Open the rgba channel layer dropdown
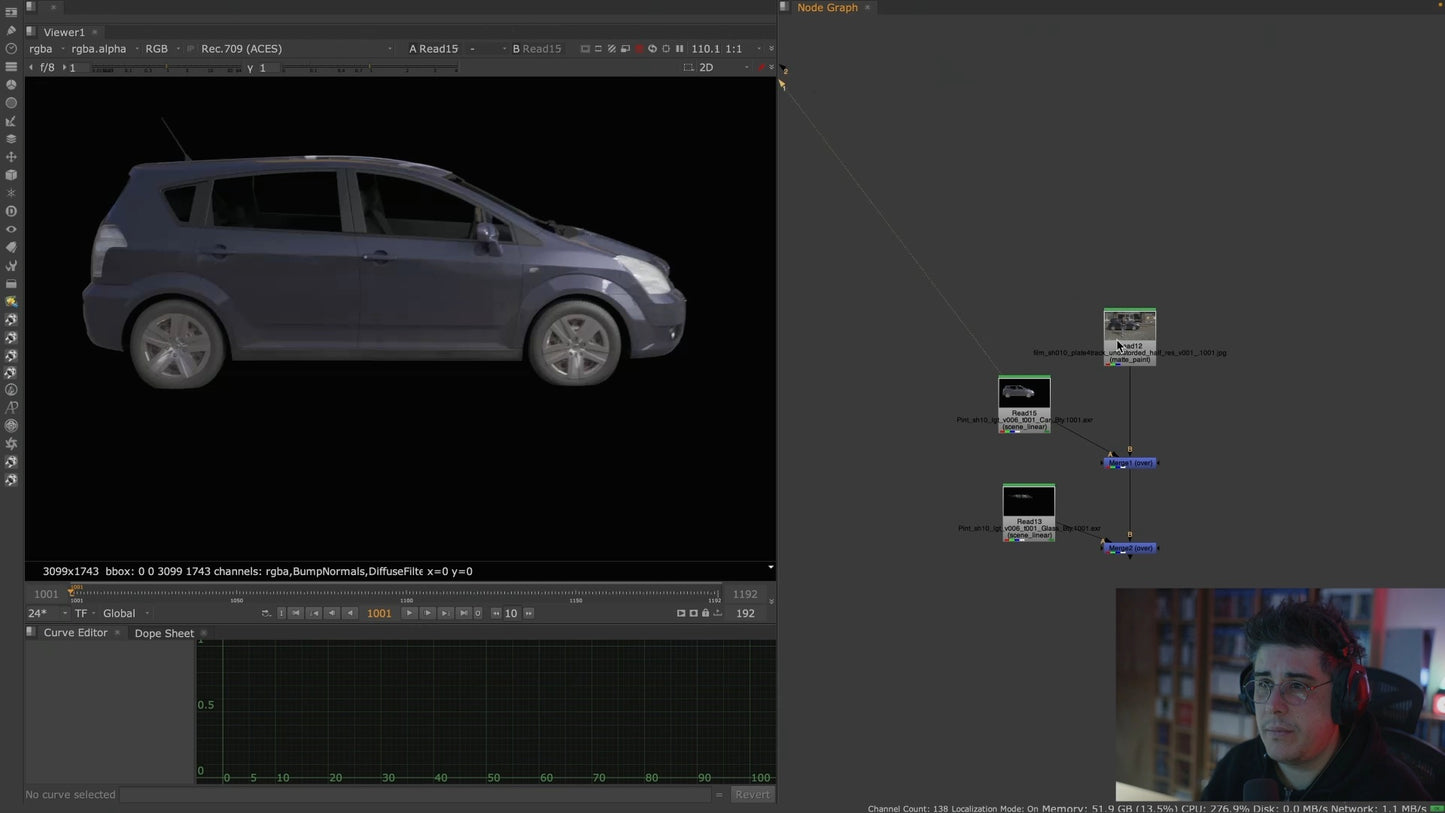Viewport: 1445px width, 813px height. (41, 49)
